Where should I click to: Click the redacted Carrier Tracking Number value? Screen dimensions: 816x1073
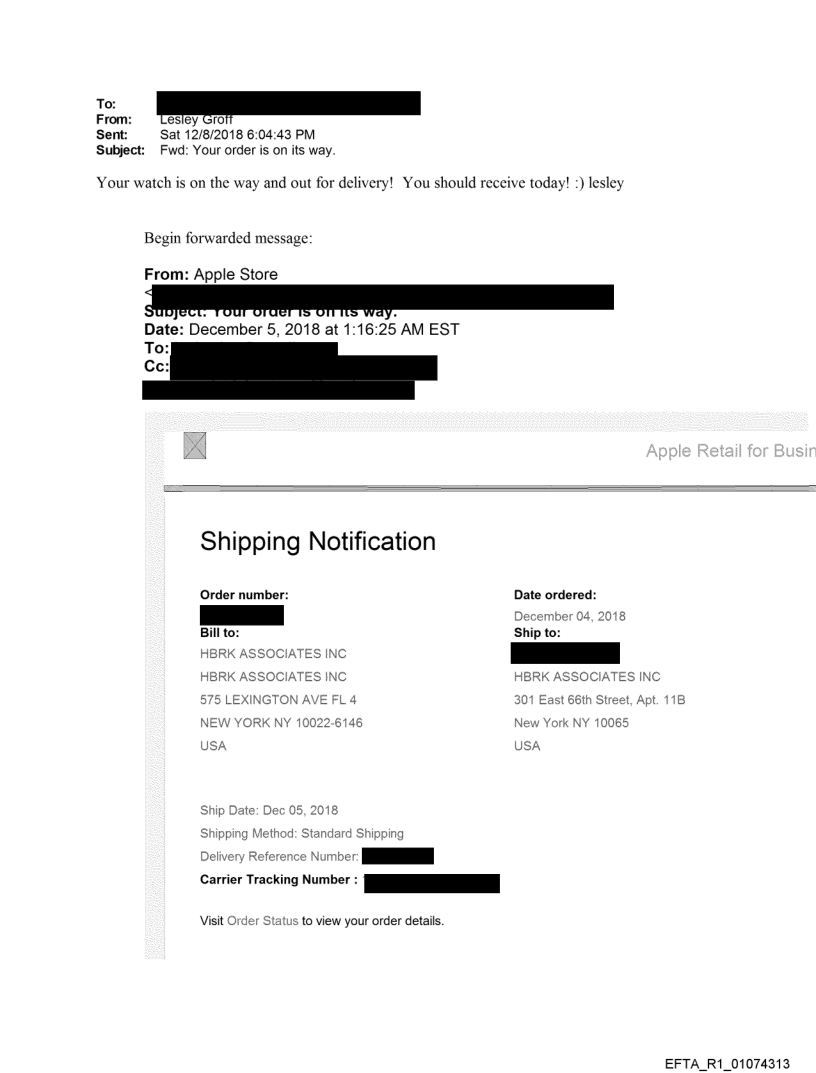(432, 881)
